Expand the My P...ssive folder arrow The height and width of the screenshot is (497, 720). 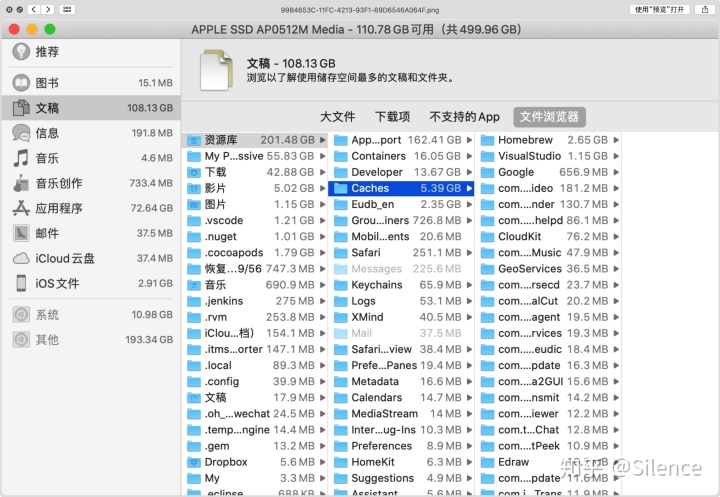(x=323, y=156)
